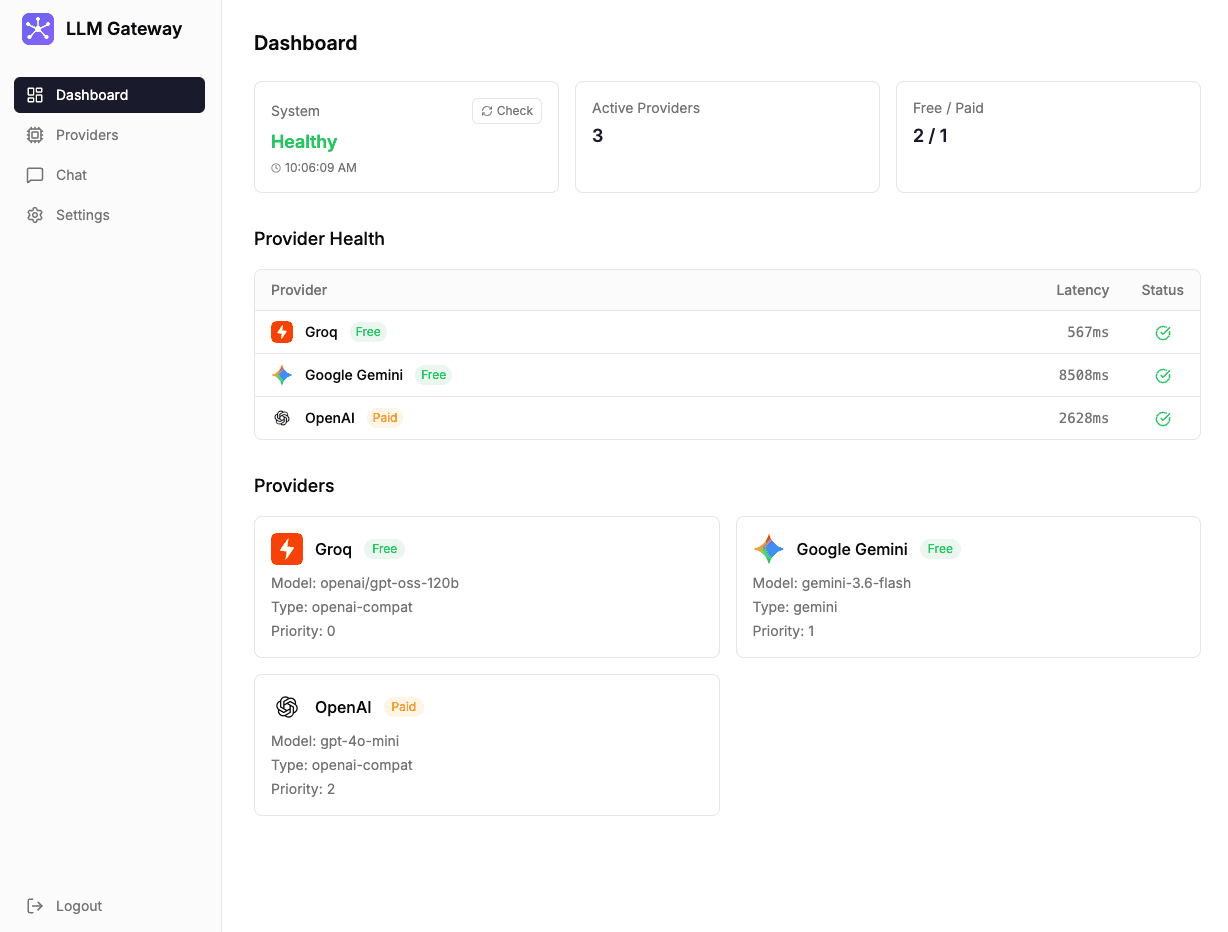Image resolution: width=1228 pixels, height=932 pixels.
Task: Click the Healthy system status text
Action: click(x=304, y=142)
